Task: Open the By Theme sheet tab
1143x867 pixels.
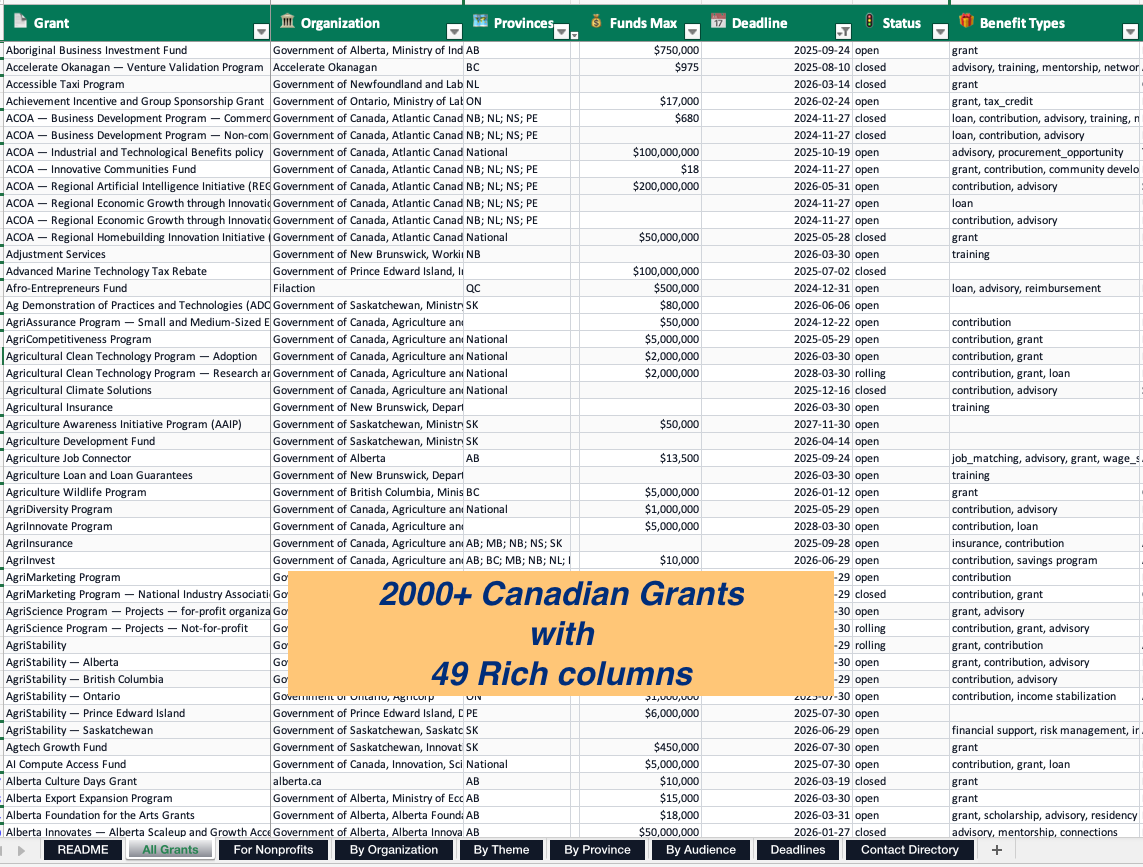Action: [x=502, y=849]
